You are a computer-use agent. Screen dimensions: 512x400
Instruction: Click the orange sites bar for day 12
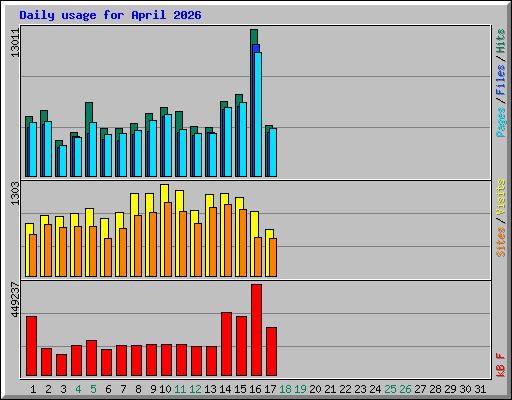[198, 250]
